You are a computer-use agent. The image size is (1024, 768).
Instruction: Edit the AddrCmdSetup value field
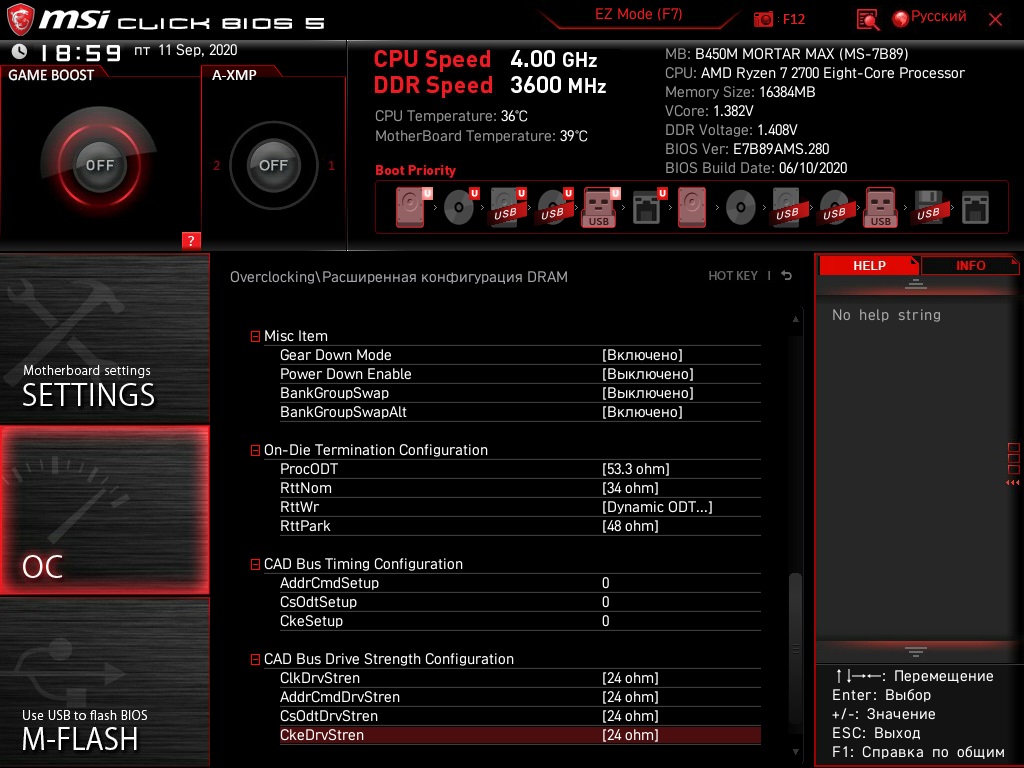(605, 583)
